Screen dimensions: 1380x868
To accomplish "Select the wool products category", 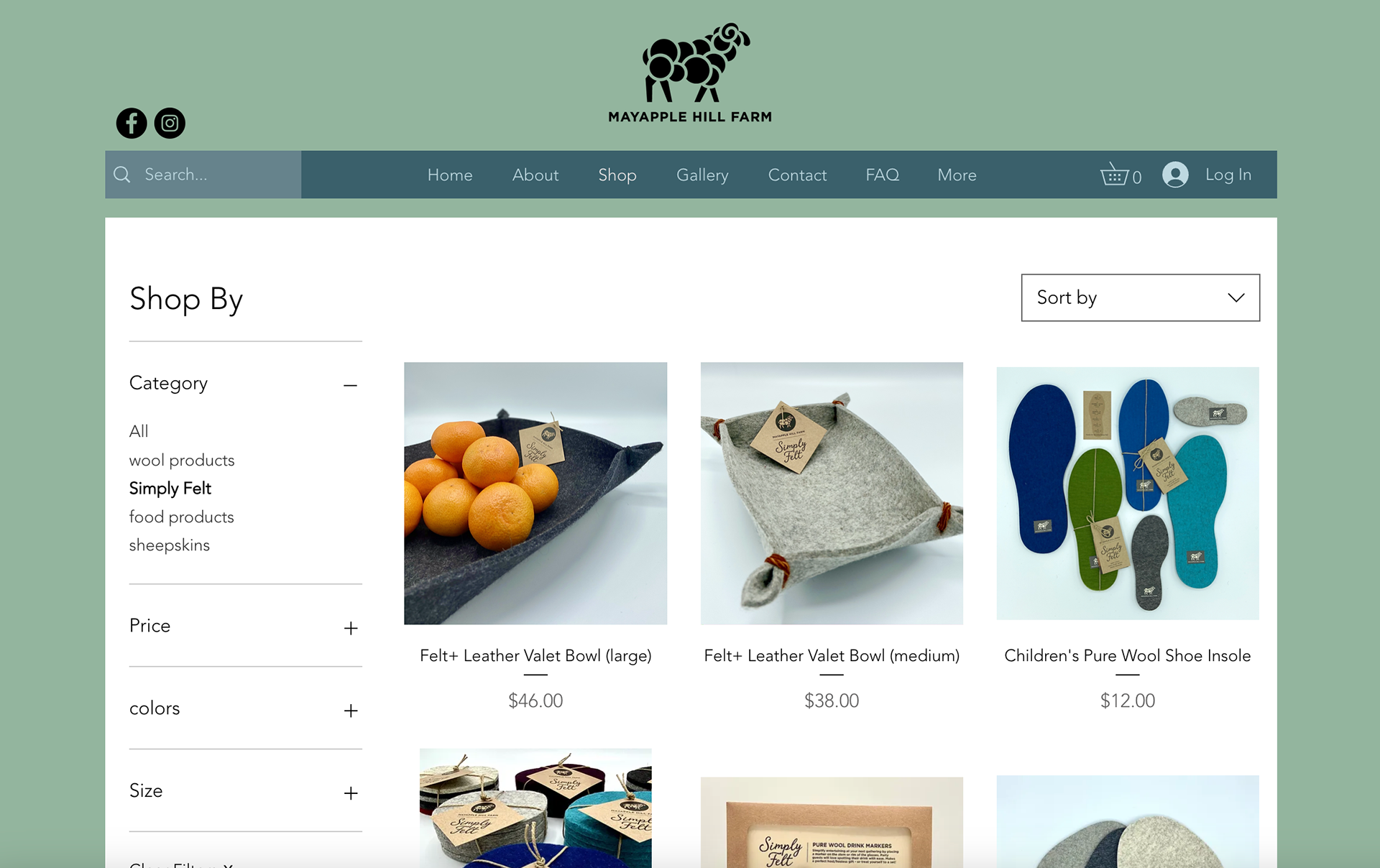I will [182, 460].
